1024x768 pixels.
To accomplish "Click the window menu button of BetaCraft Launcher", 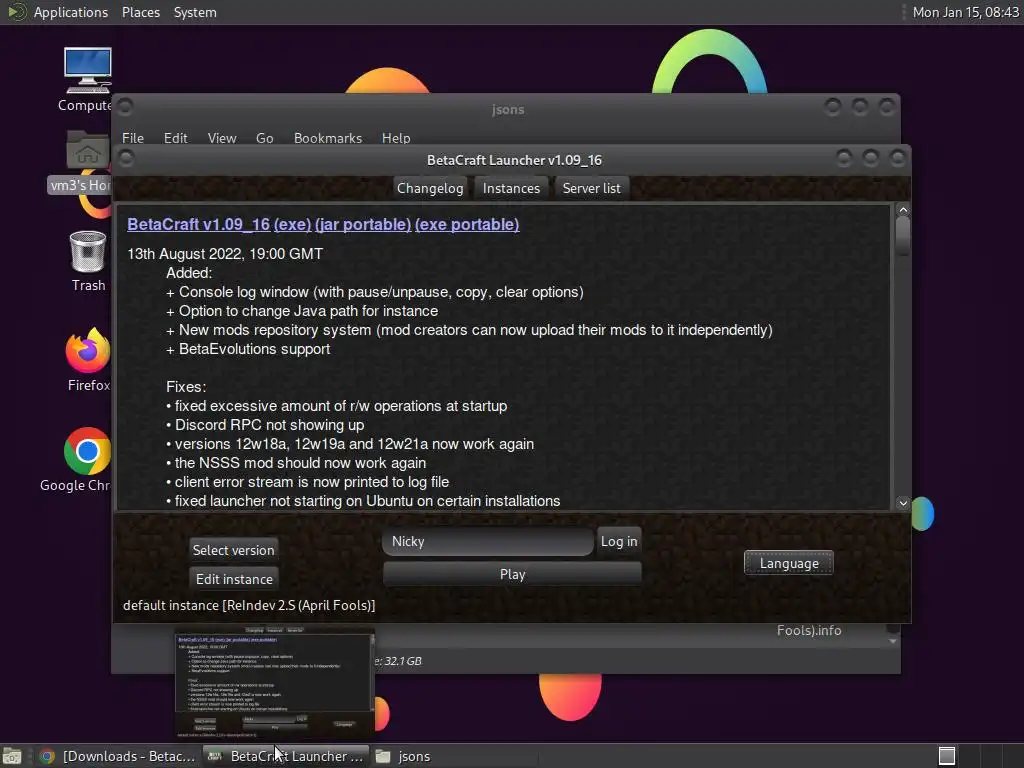I will click(126, 158).
